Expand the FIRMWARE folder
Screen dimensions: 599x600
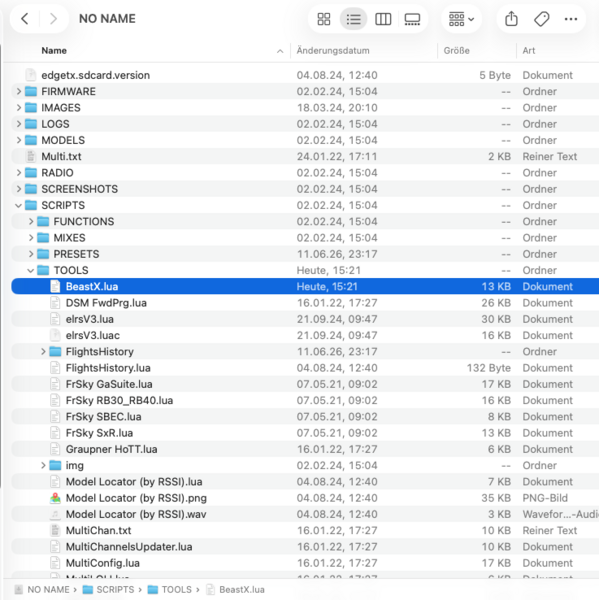click(x=18, y=91)
